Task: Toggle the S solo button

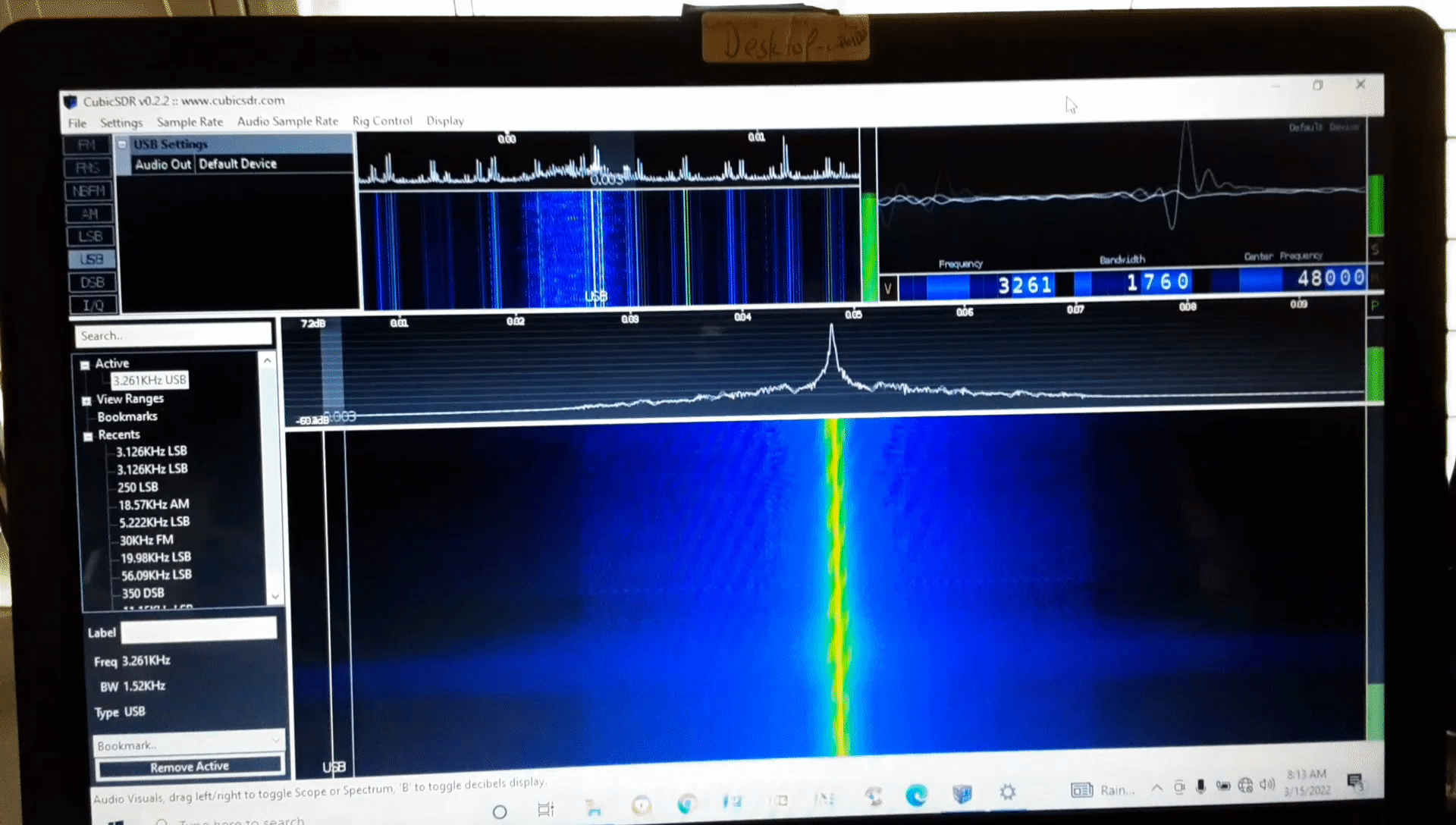Action: click(1375, 249)
